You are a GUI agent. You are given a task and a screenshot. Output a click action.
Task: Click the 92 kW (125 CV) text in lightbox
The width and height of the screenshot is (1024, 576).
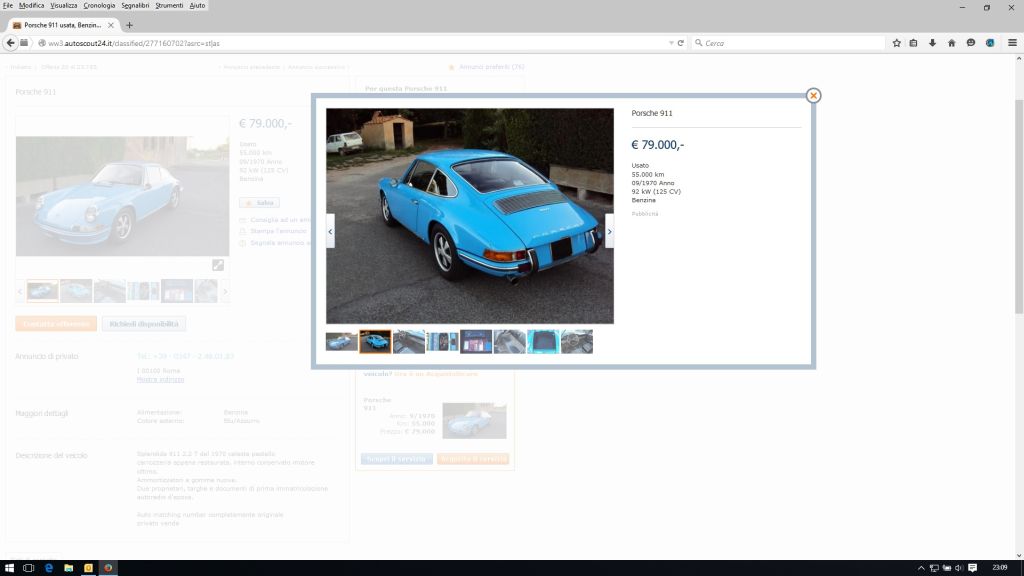point(656,191)
